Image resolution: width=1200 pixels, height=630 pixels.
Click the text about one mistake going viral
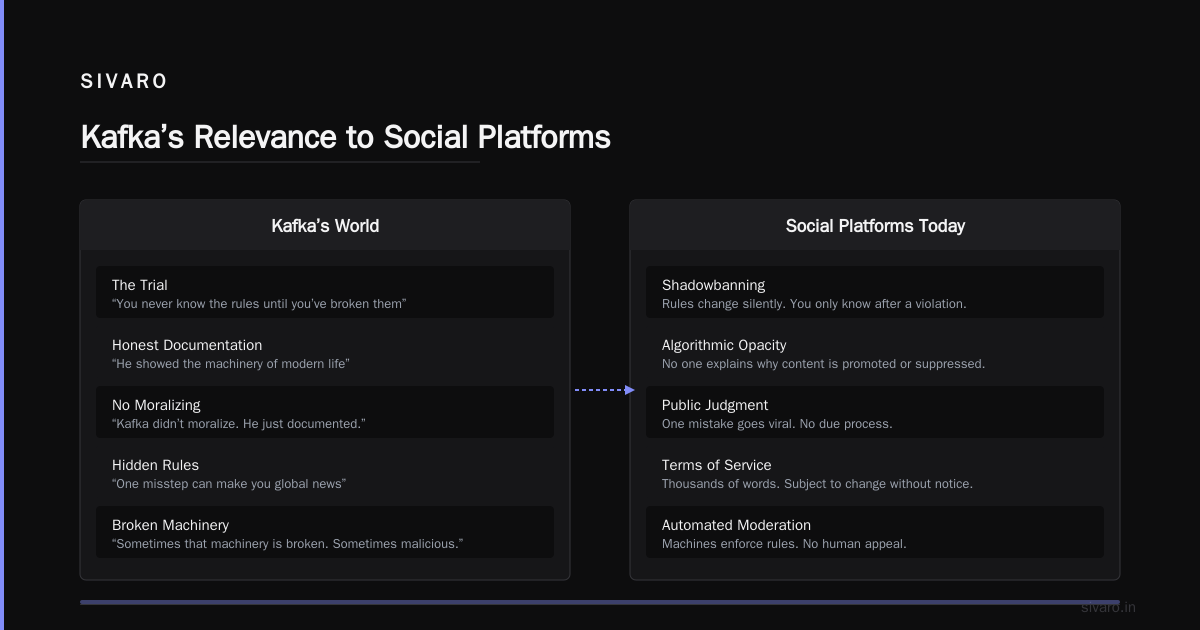[x=777, y=424]
